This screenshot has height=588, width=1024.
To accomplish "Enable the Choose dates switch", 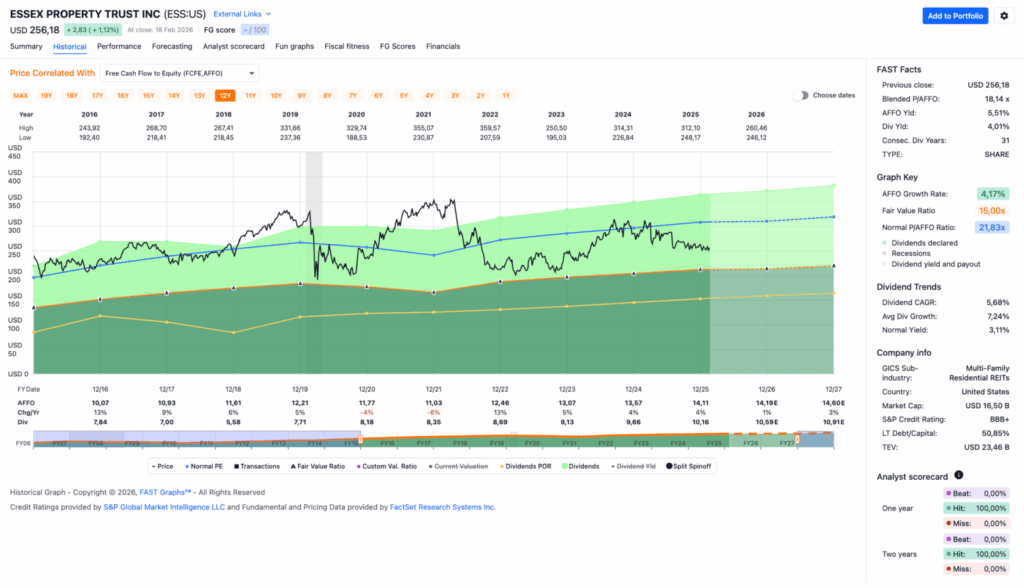I will tap(801, 95).
